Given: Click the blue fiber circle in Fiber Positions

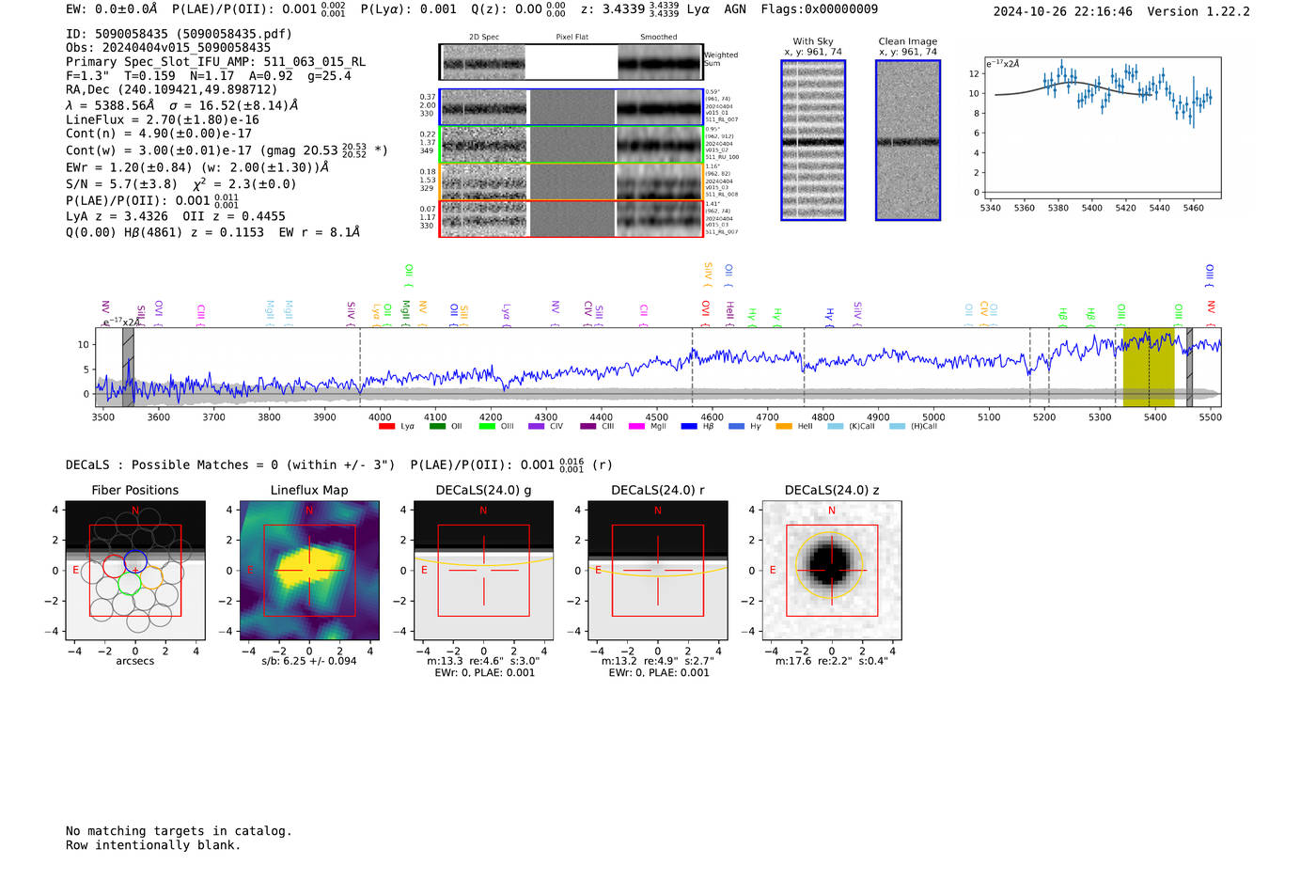Looking at the screenshot, I should pyautogui.click(x=135, y=563).
